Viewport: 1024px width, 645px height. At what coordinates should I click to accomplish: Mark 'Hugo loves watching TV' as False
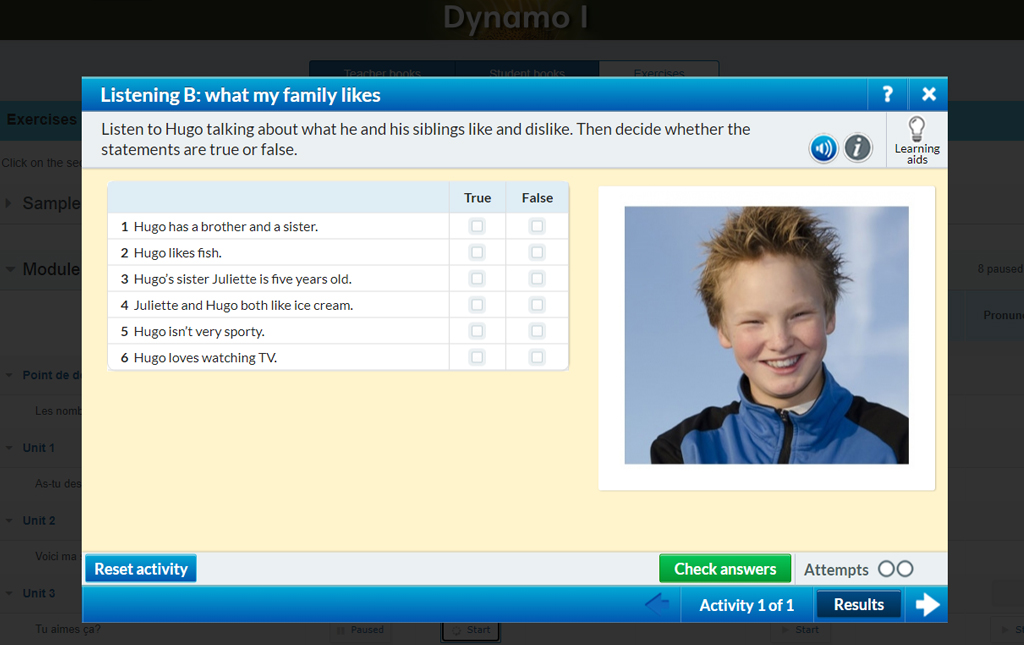[x=537, y=357]
